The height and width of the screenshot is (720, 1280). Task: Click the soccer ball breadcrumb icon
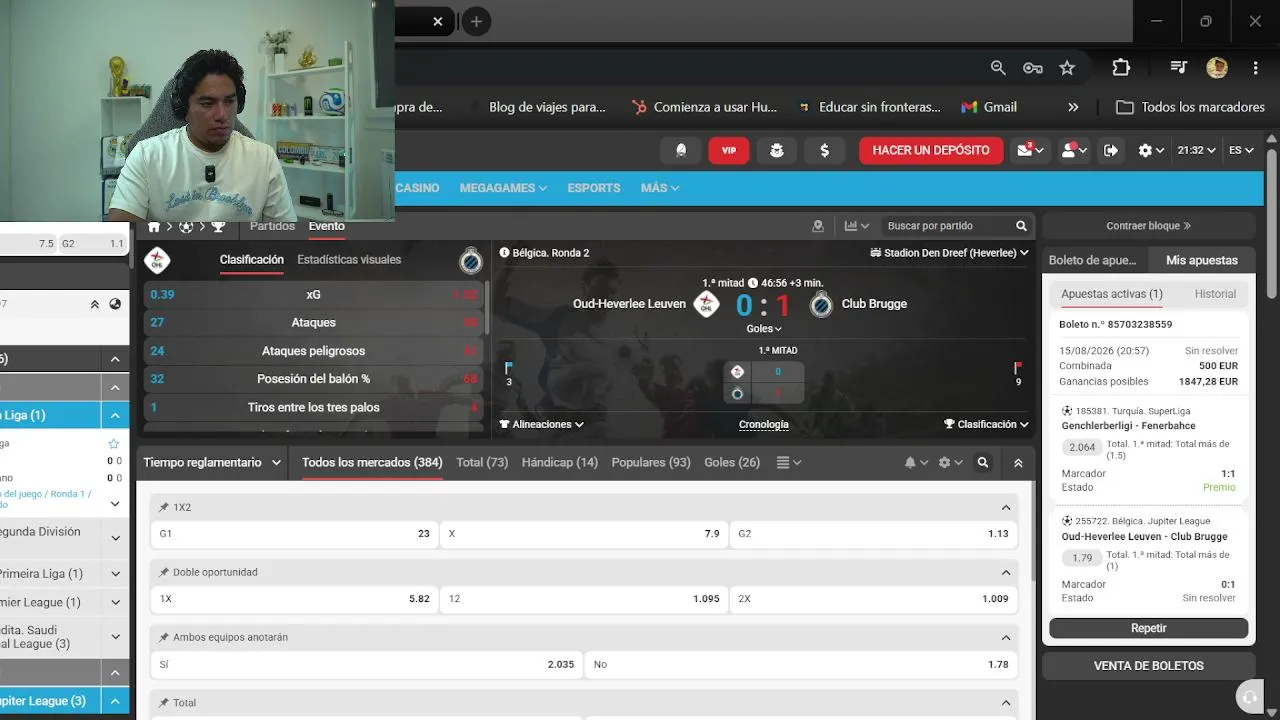[186, 227]
